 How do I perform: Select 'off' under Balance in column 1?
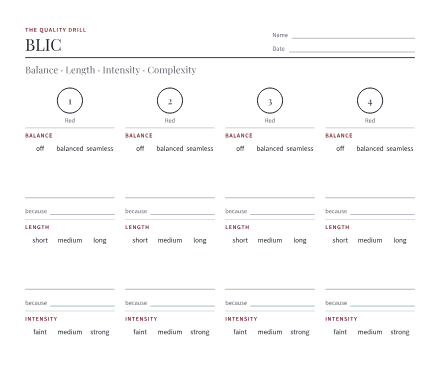point(40,148)
